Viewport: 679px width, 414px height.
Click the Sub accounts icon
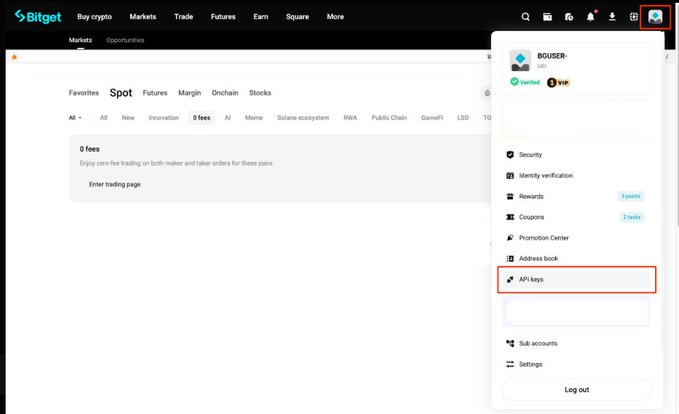[x=510, y=343]
